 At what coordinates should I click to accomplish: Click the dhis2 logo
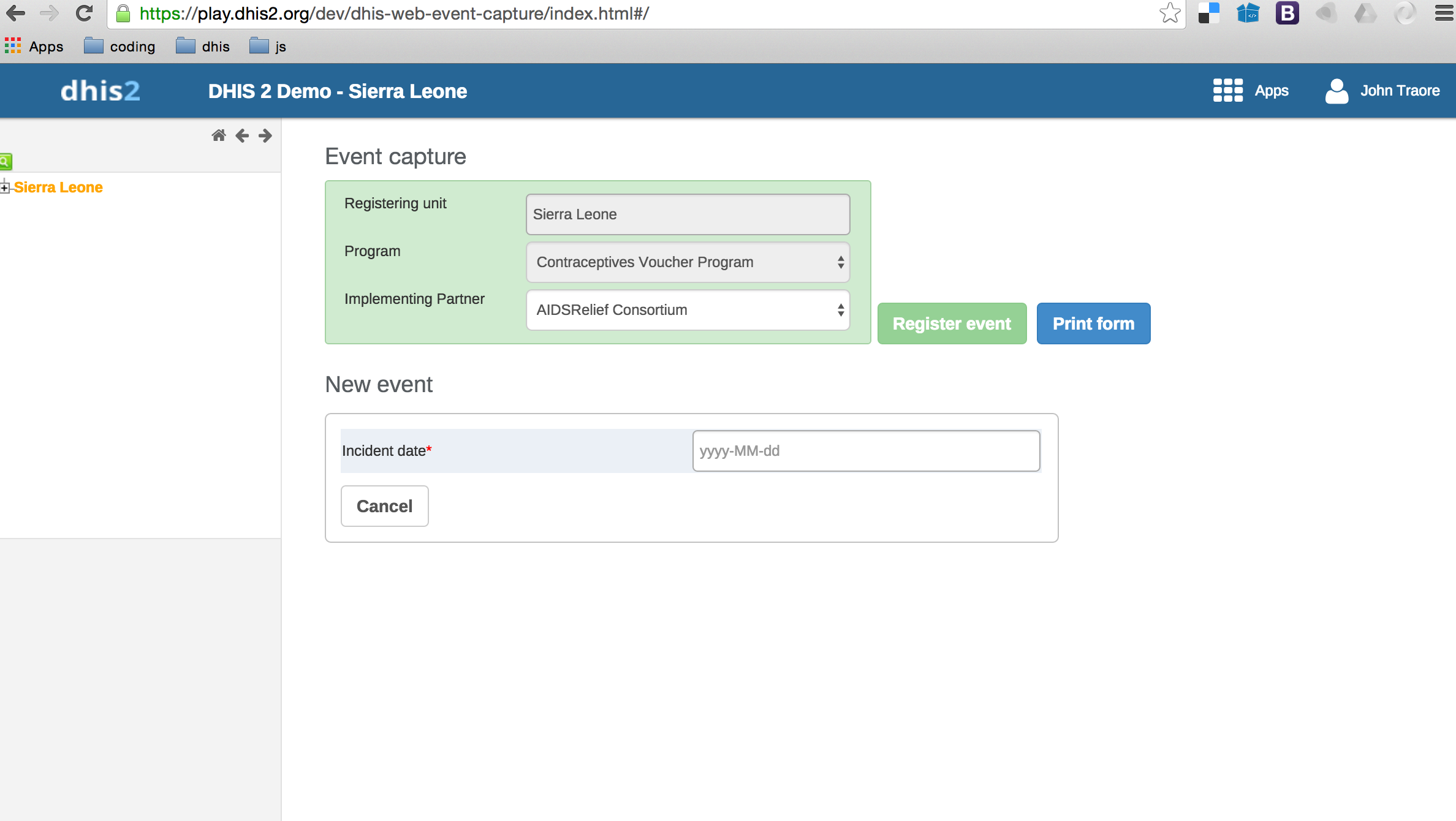click(x=100, y=91)
